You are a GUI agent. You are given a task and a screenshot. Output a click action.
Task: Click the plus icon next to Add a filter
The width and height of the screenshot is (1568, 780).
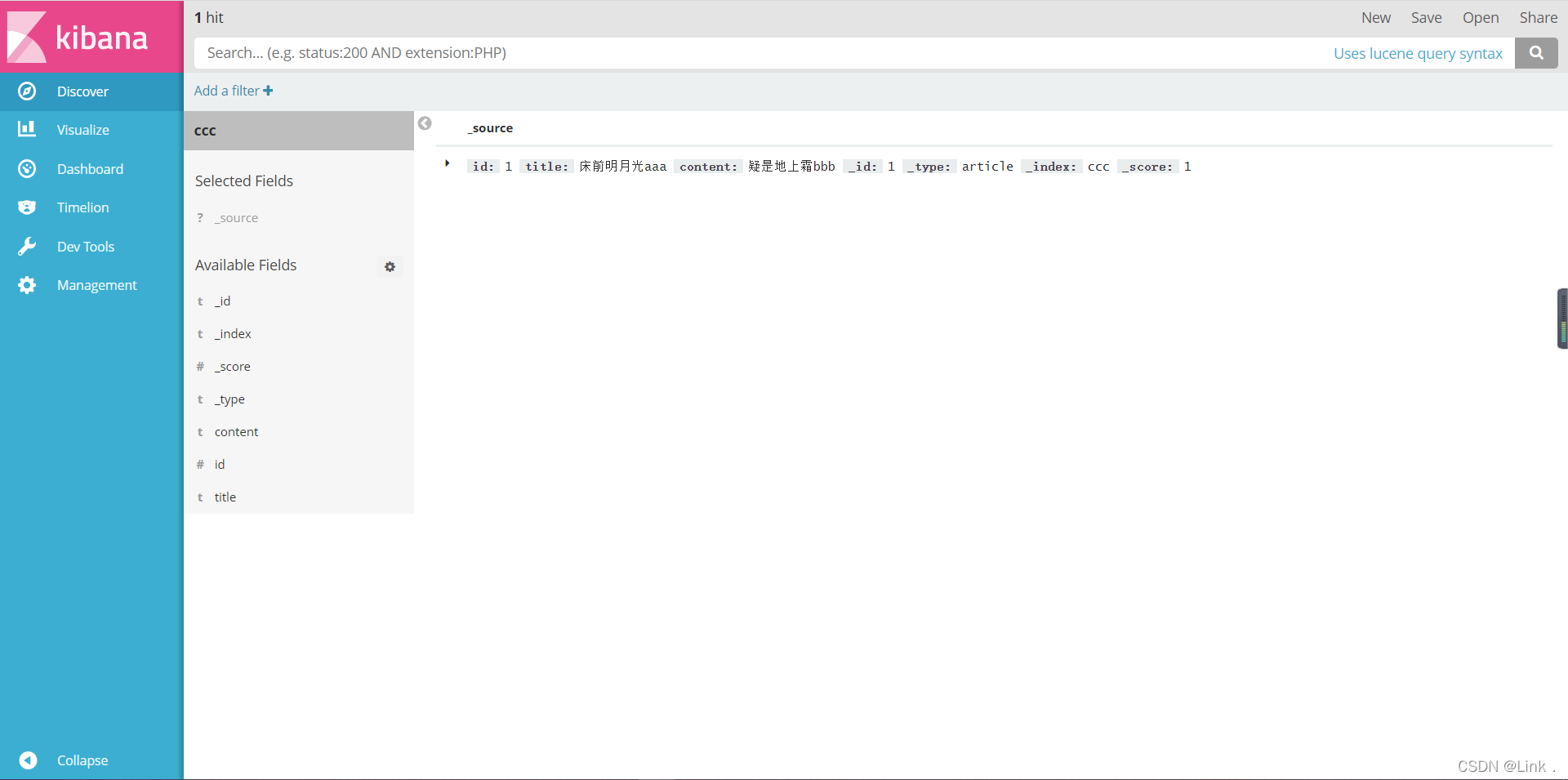coord(268,91)
